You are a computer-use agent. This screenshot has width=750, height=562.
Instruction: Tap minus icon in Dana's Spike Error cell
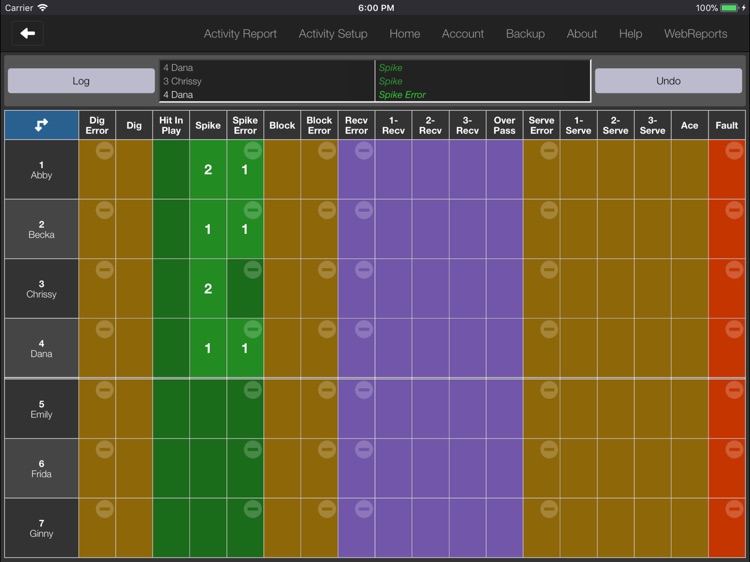tap(253, 329)
